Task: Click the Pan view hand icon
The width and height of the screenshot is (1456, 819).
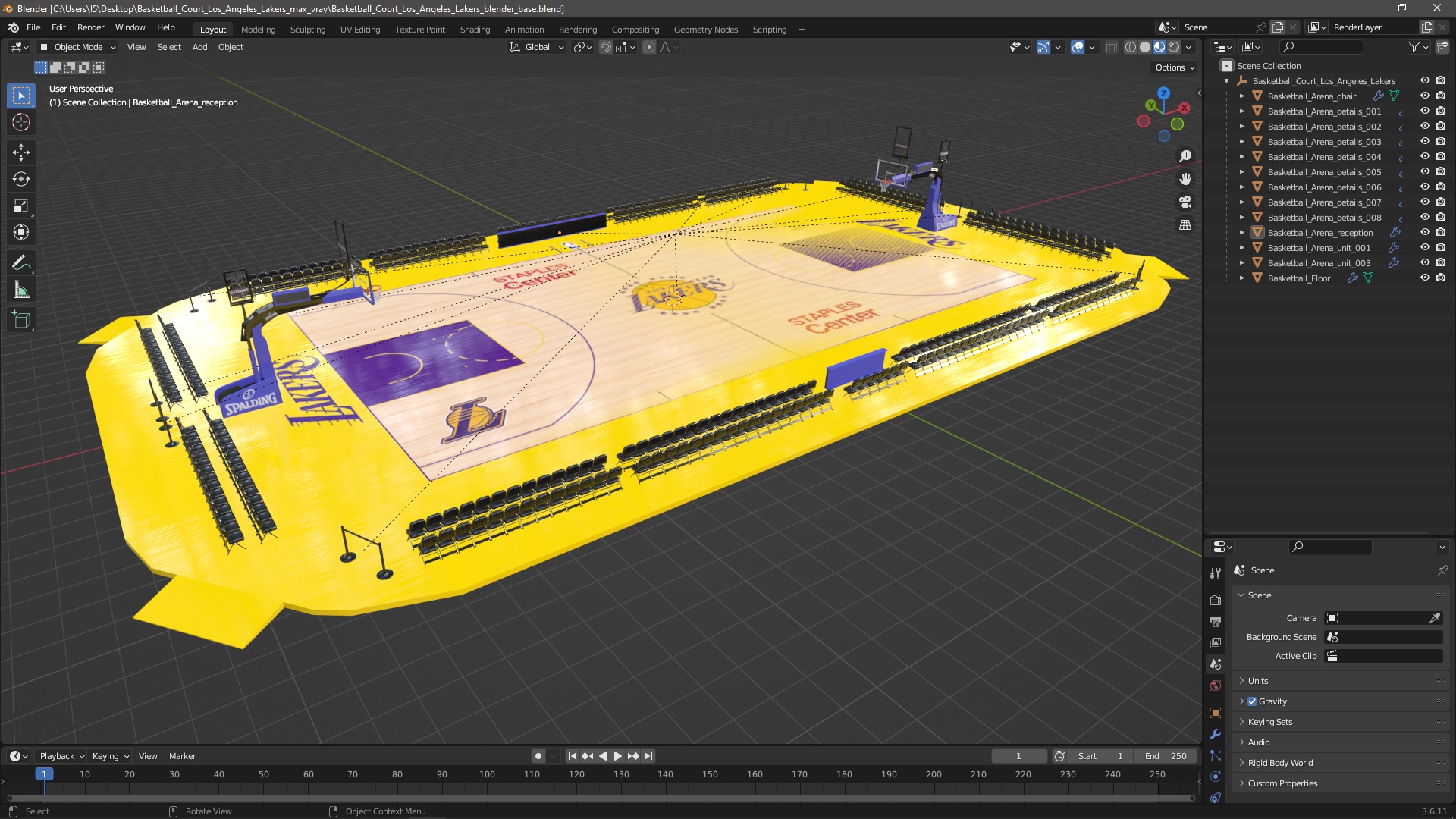Action: [x=1185, y=179]
